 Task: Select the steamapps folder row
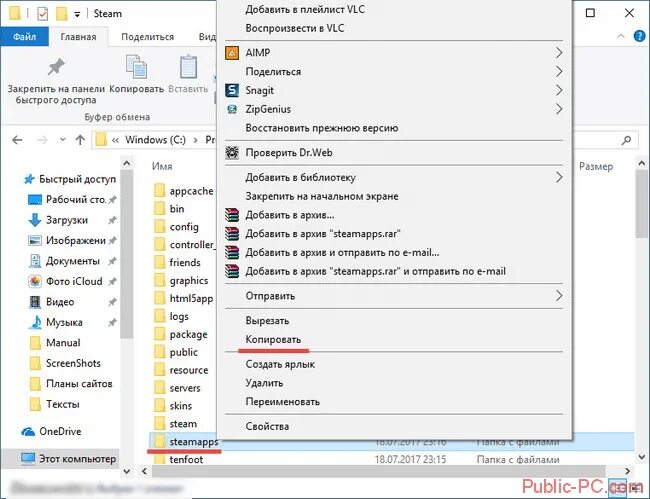pyautogui.click(x=391, y=442)
